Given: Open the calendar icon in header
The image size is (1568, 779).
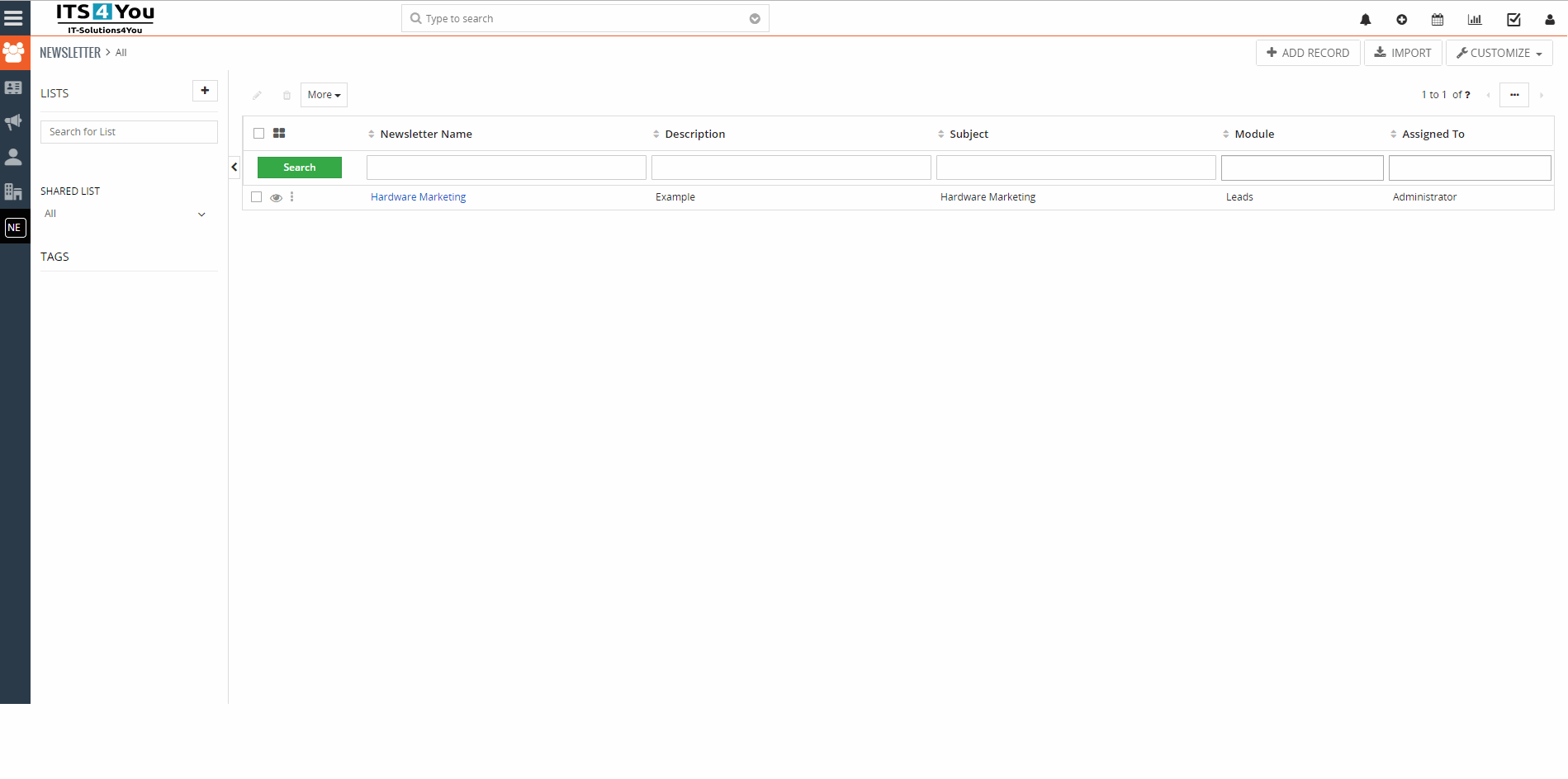Looking at the screenshot, I should [x=1438, y=20].
